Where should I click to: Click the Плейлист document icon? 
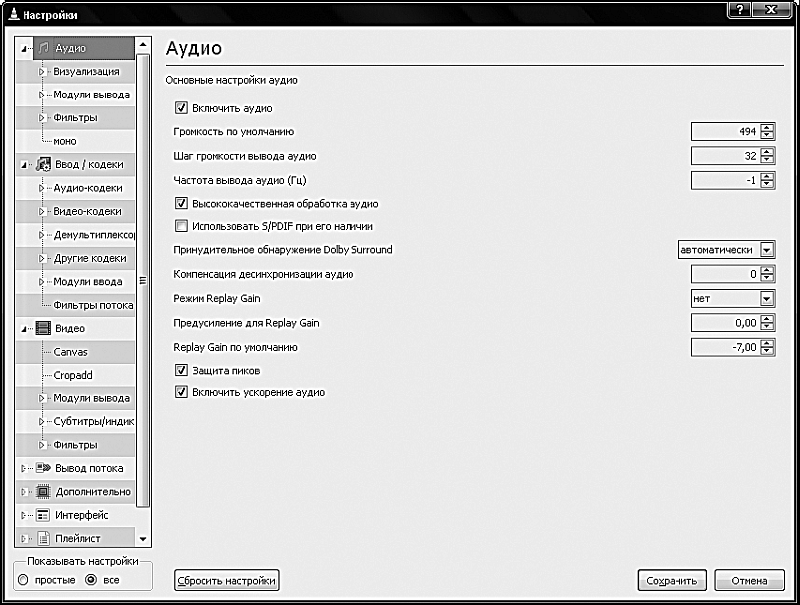[x=44, y=538]
